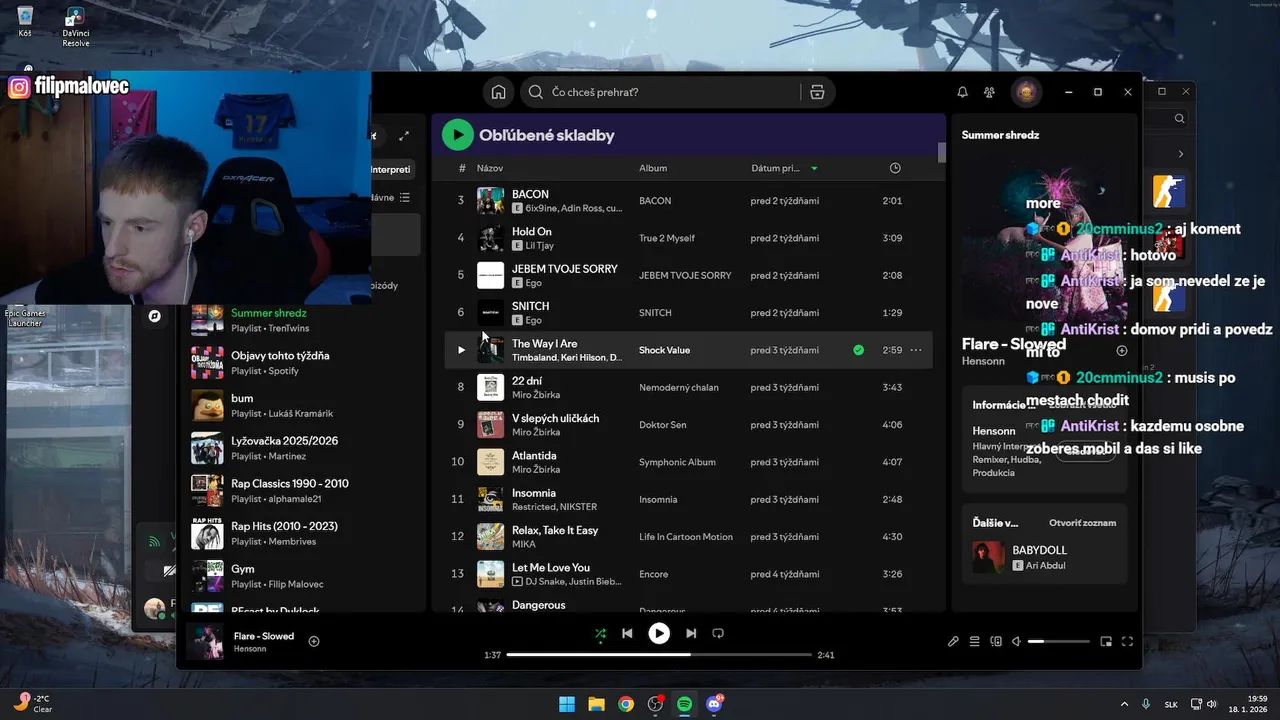This screenshot has height=720, width=1280.
Task: Adjust the volume slider
Action: pos(1059,641)
